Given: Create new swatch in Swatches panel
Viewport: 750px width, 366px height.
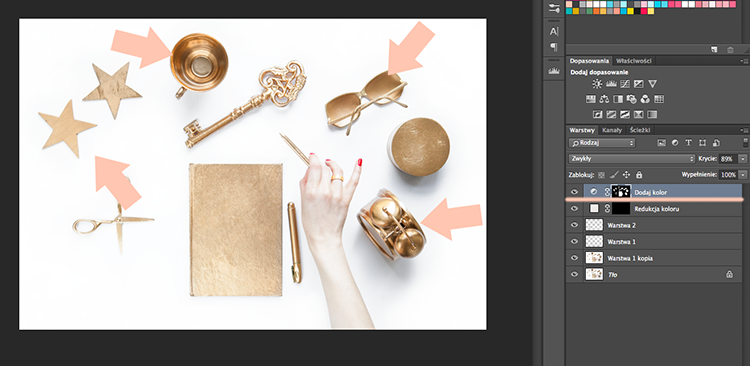Looking at the screenshot, I should click(x=714, y=49).
